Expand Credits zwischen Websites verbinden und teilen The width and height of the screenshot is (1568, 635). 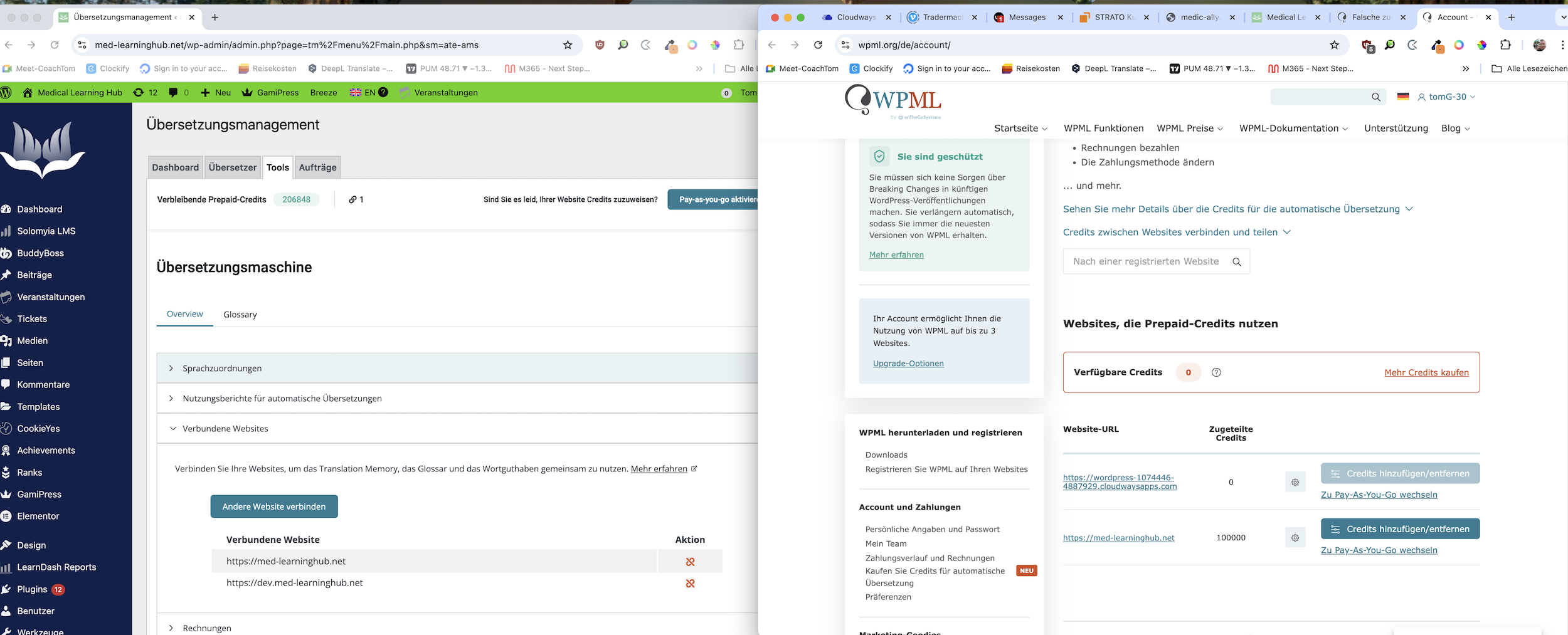click(x=1177, y=233)
